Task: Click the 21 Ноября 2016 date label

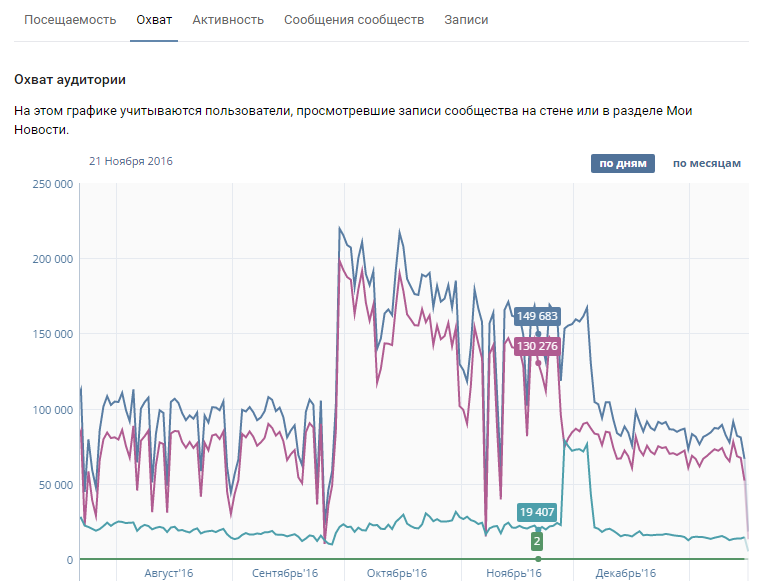Action: click(131, 161)
